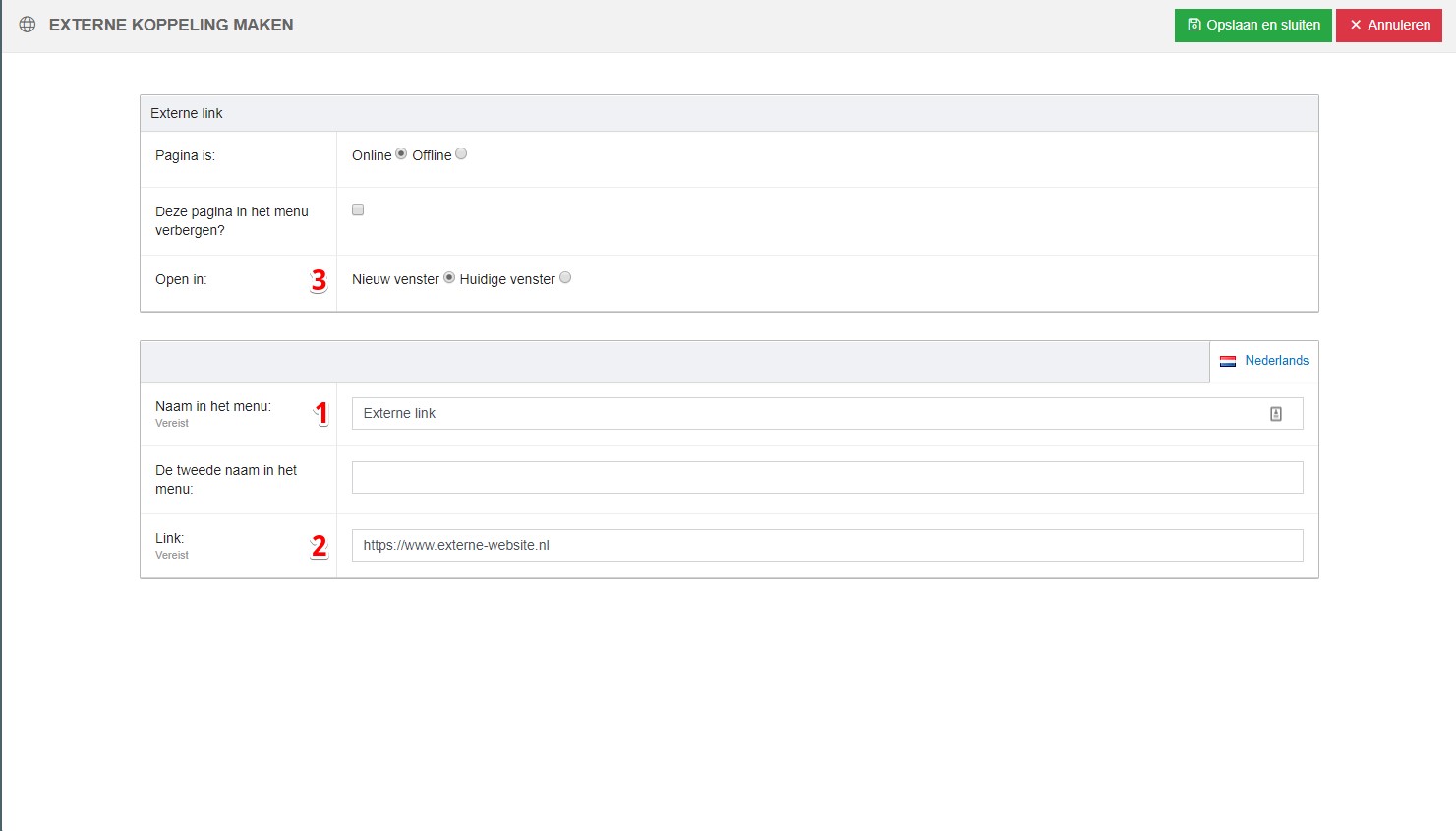1456x831 pixels.
Task: Choose the Huidige venster radio option
Action: tap(565, 278)
